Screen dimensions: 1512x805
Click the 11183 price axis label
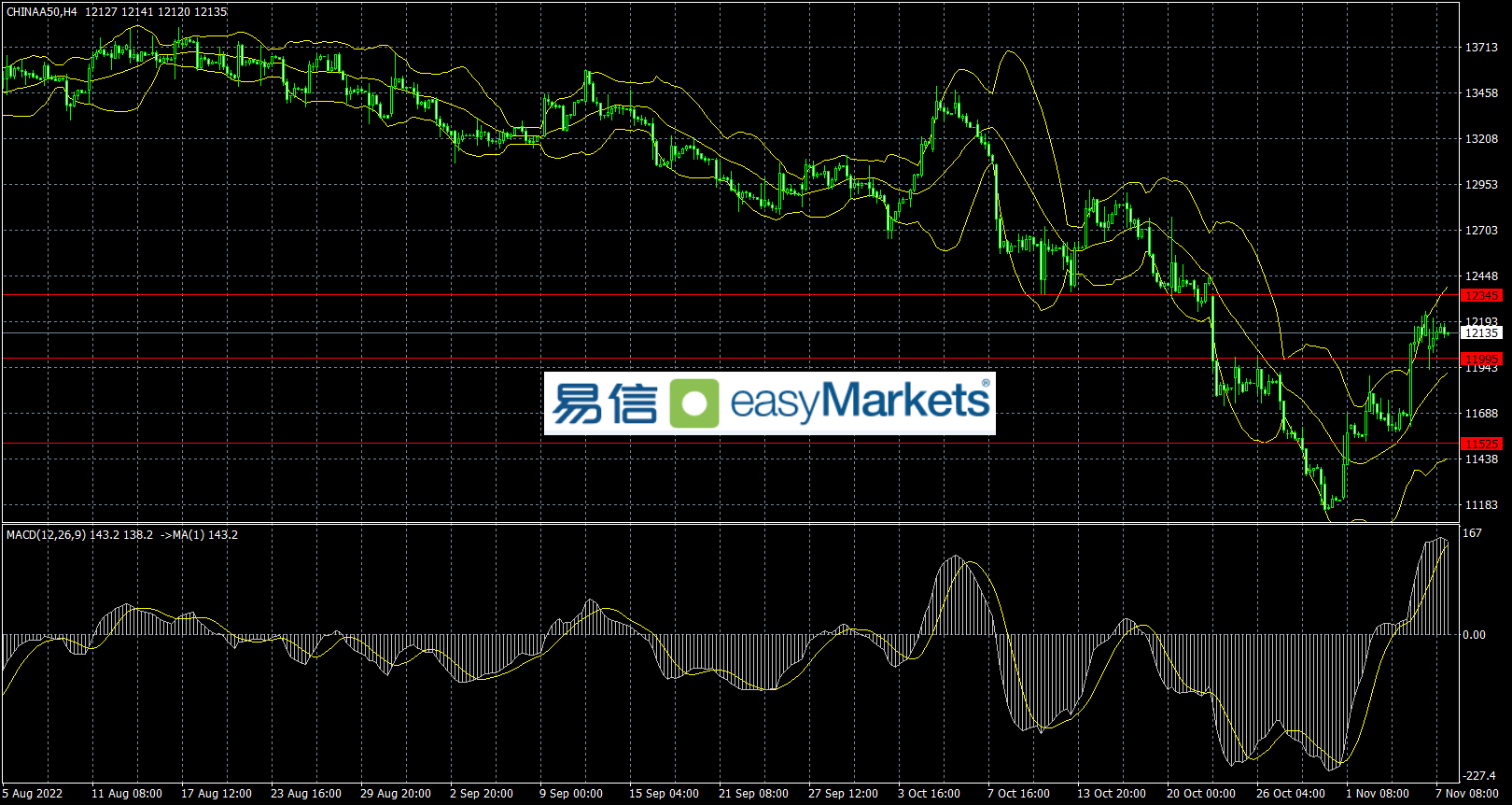tap(1481, 505)
